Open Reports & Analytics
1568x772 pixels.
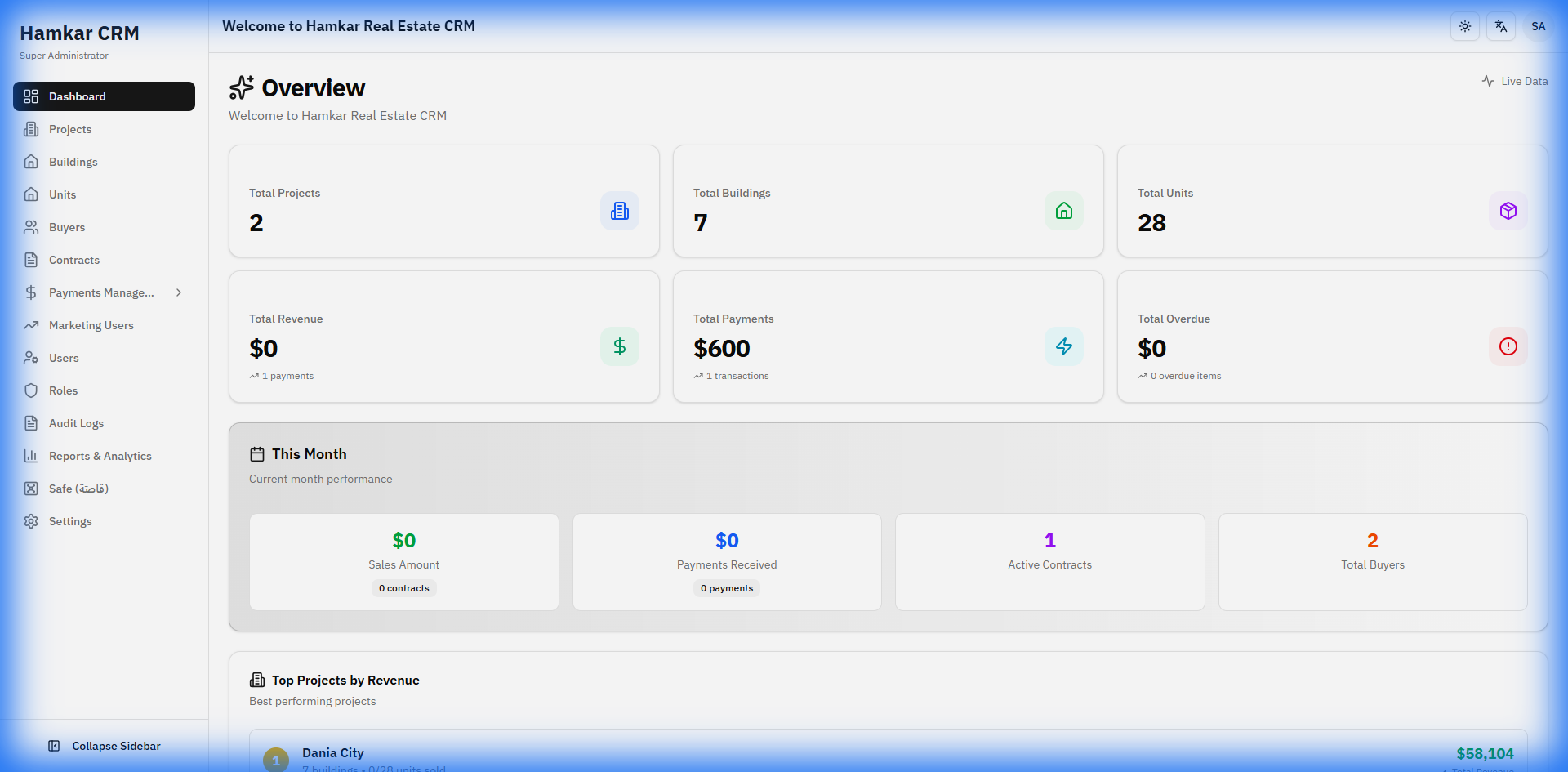[104, 456]
